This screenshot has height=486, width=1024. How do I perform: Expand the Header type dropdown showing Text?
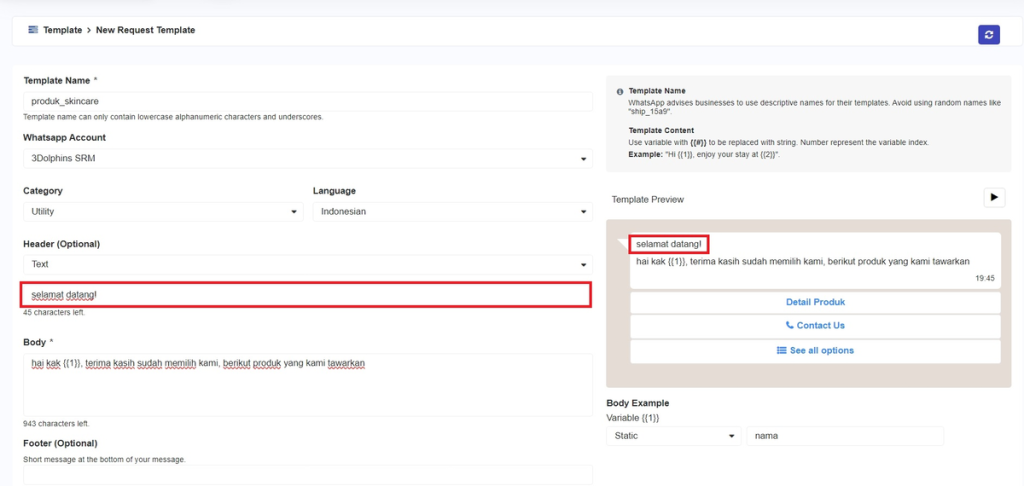(307, 265)
